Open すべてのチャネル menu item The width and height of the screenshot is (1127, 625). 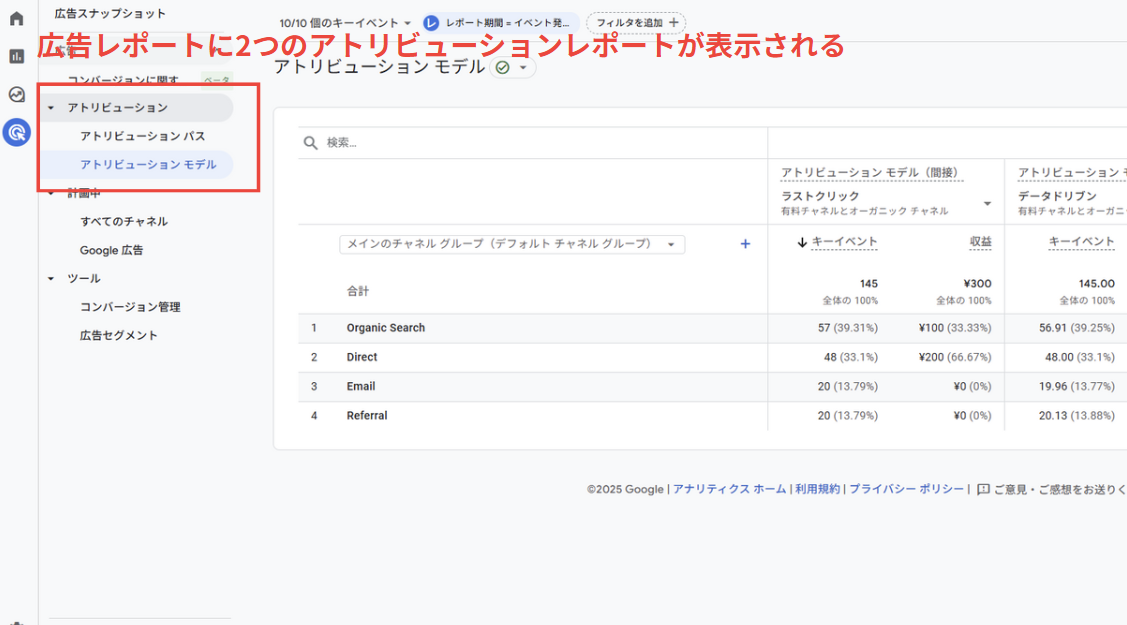click(x=124, y=221)
